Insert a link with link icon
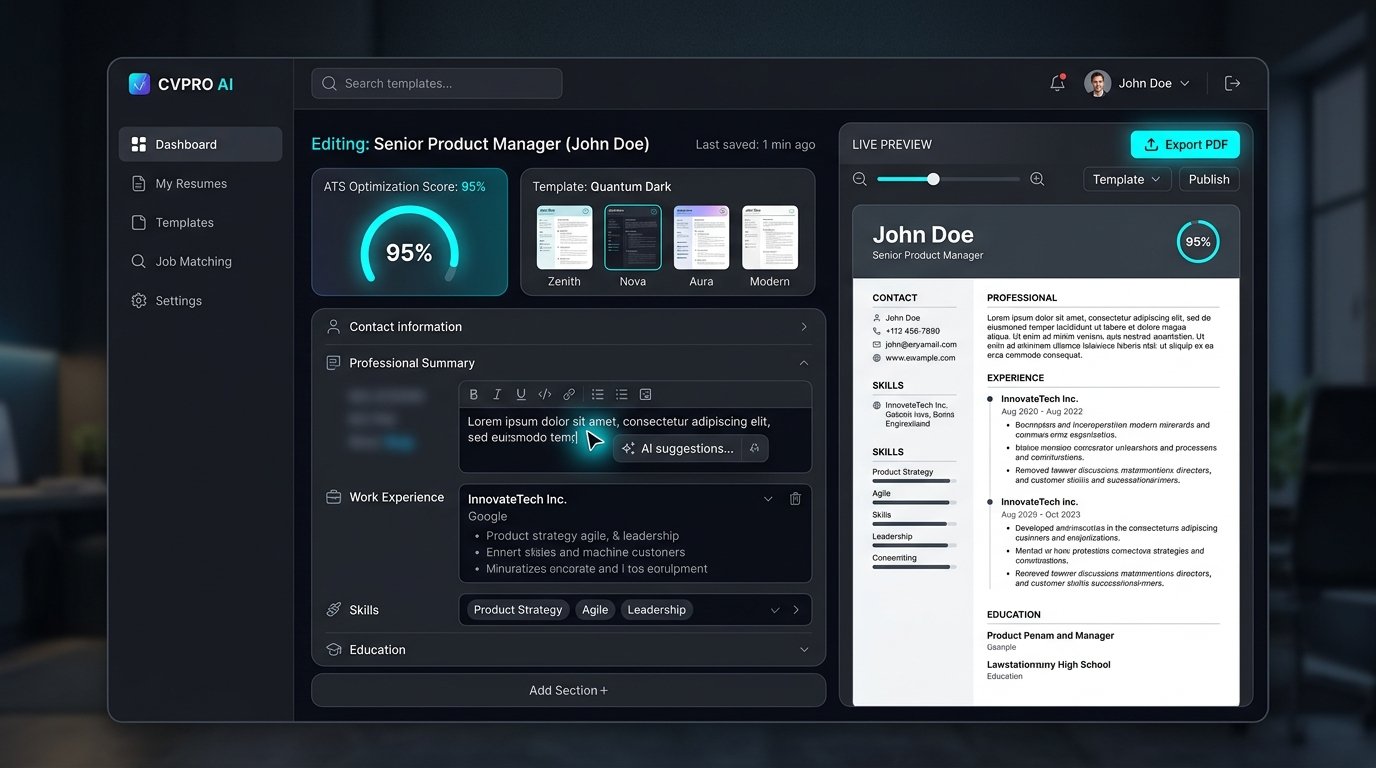This screenshot has height=768, width=1376. [569, 394]
